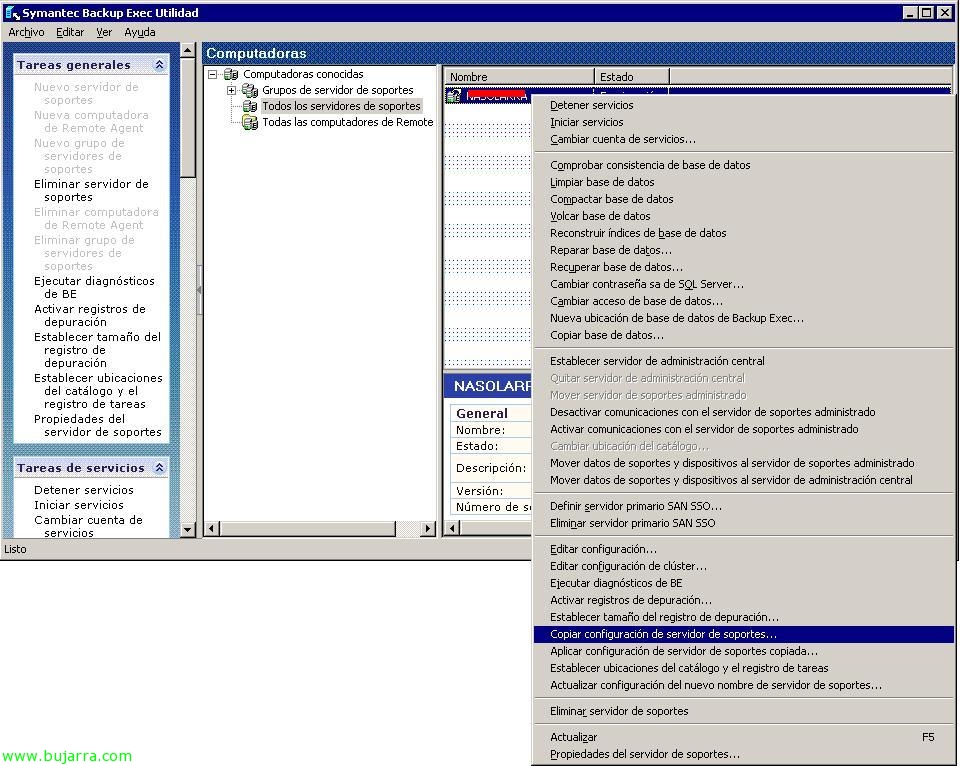Collapse the Tareas de servicios panel
Image resolution: width=960 pixels, height=766 pixels.
pyautogui.click(x=159, y=467)
